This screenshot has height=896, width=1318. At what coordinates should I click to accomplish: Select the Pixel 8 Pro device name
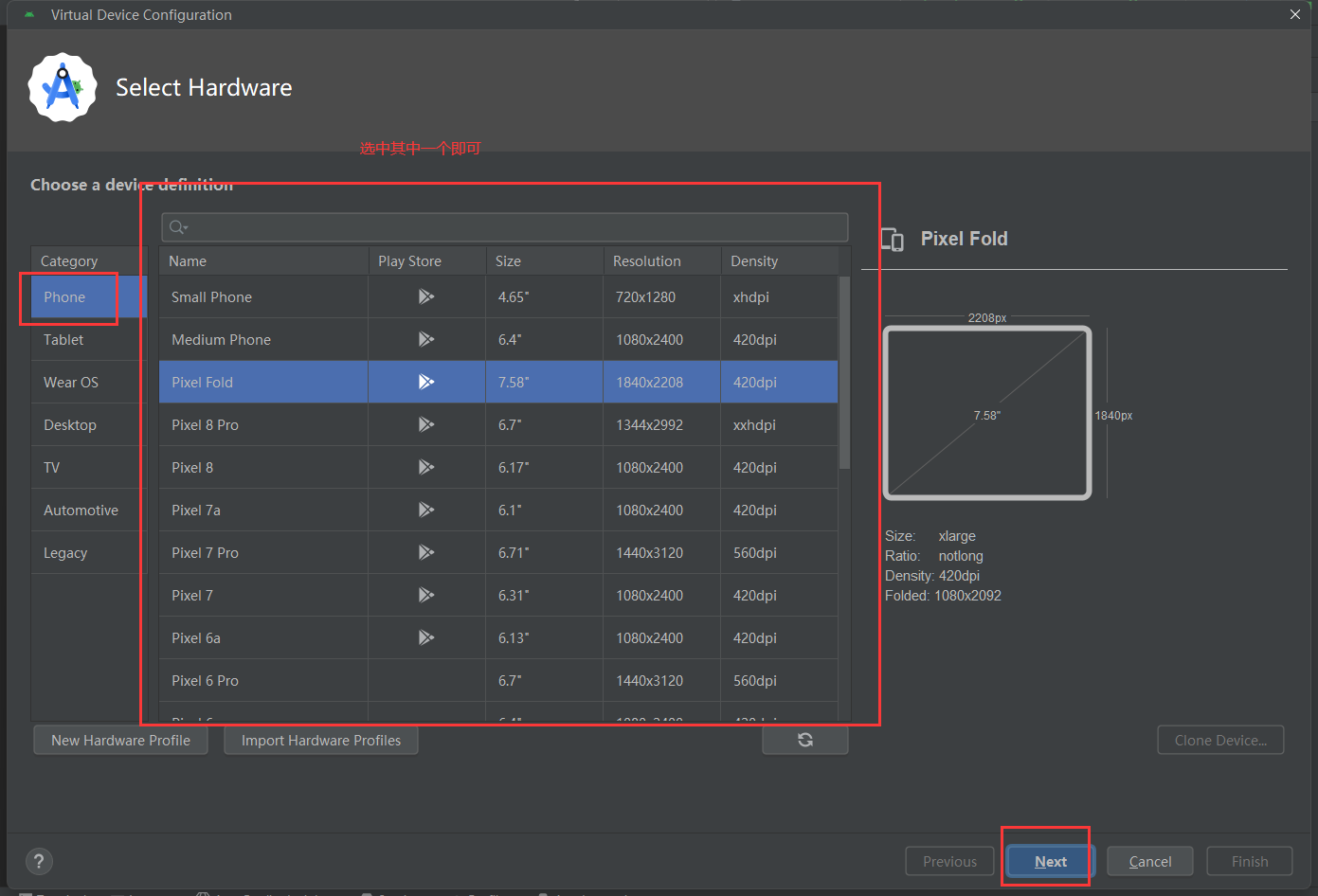[x=205, y=424]
